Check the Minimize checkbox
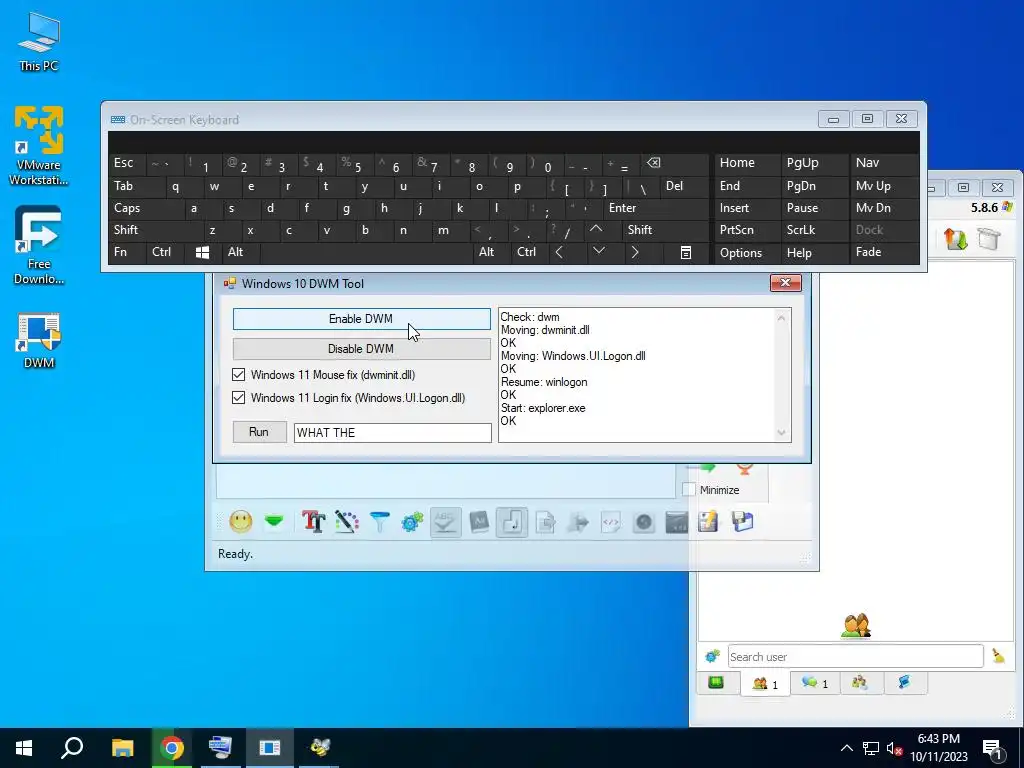The width and height of the screenshot is (1024, 768). 688,489
